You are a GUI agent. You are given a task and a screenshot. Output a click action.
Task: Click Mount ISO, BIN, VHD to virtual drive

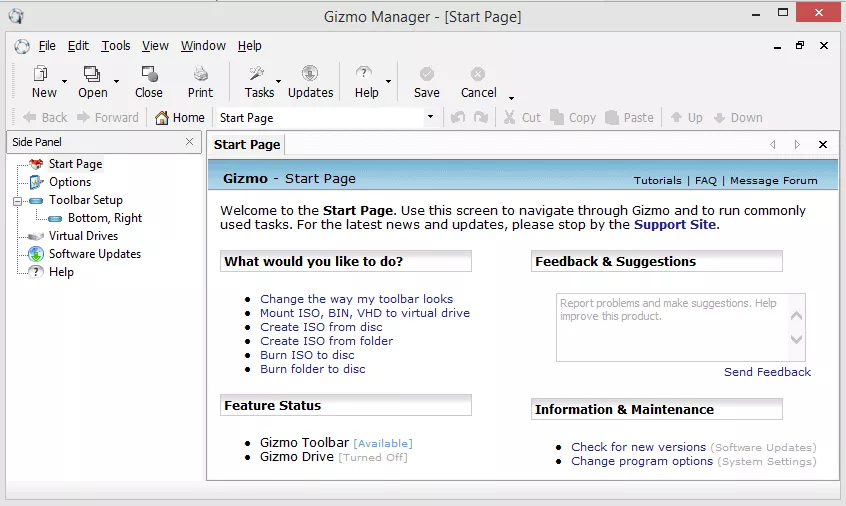point(365,313)
